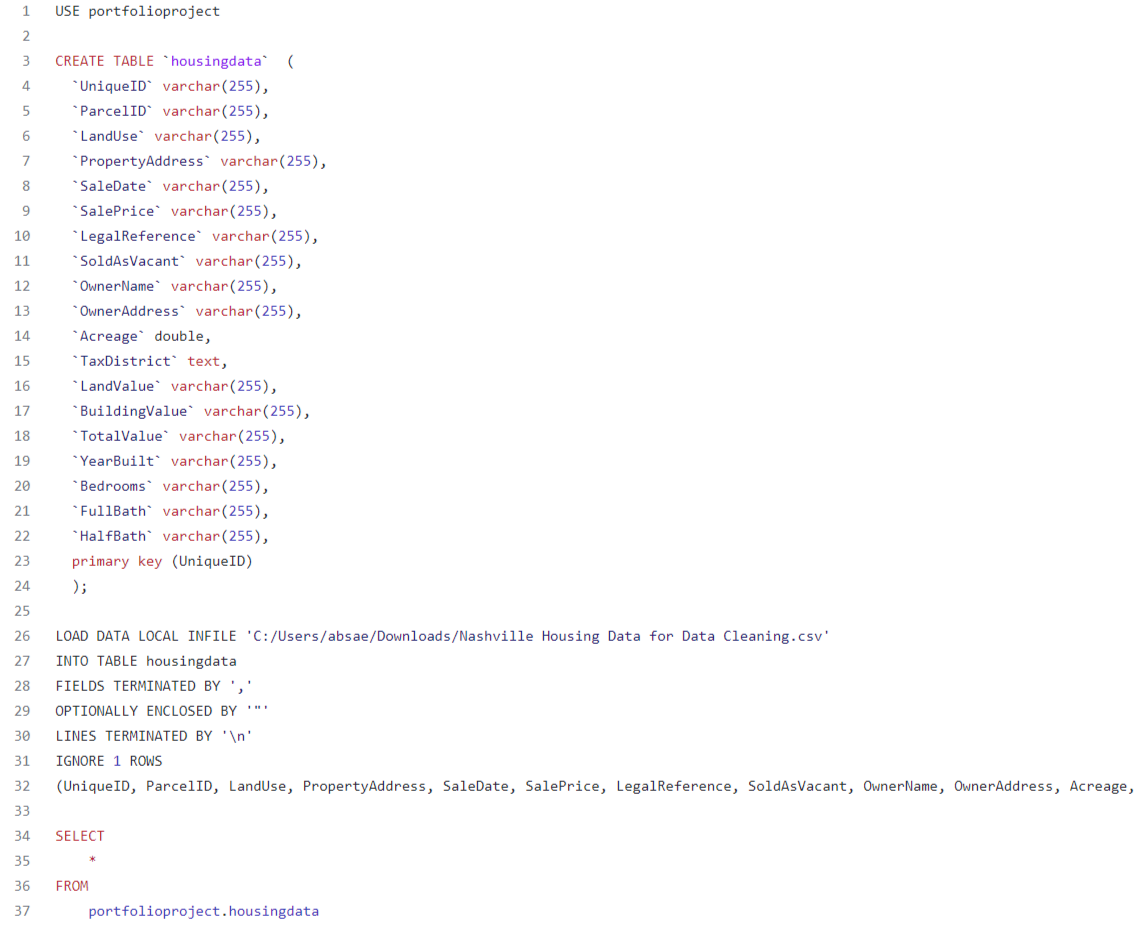Viewport: 1142px width, 925px height.
Task: Click the `LegalReference` column name
Action: coord(138,236)
